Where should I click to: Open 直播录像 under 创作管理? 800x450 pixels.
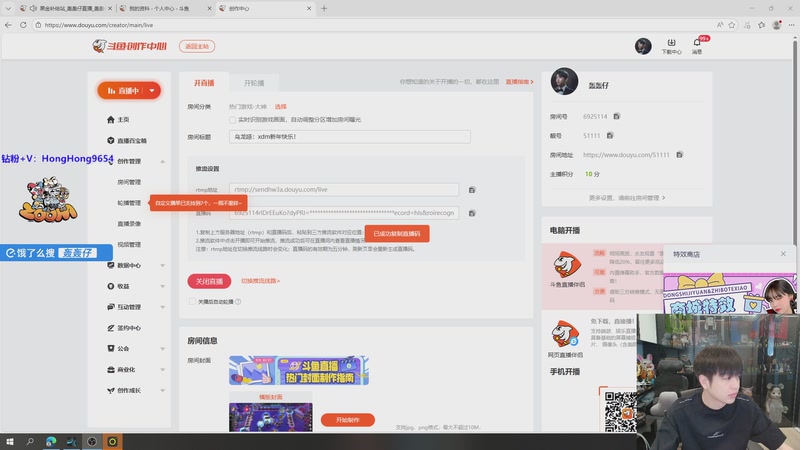(129, 223)
